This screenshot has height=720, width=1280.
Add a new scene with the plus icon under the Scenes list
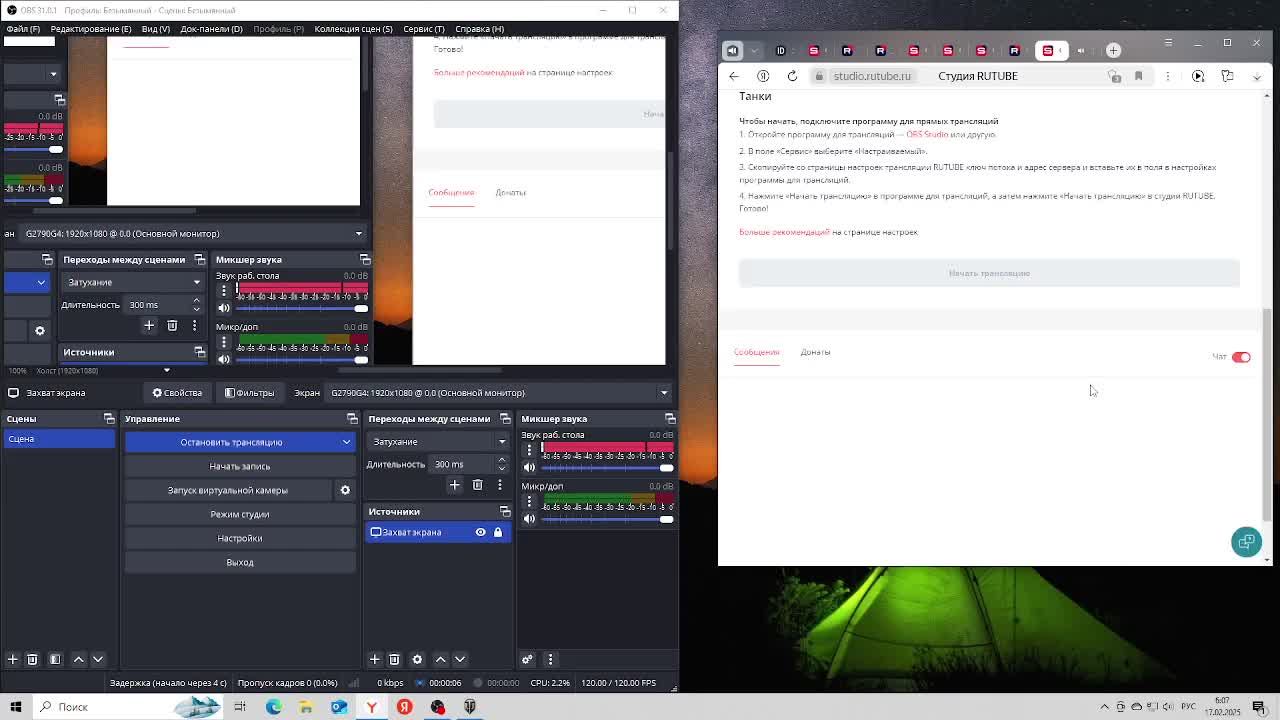pyautogui.click(x=12, y=659)
